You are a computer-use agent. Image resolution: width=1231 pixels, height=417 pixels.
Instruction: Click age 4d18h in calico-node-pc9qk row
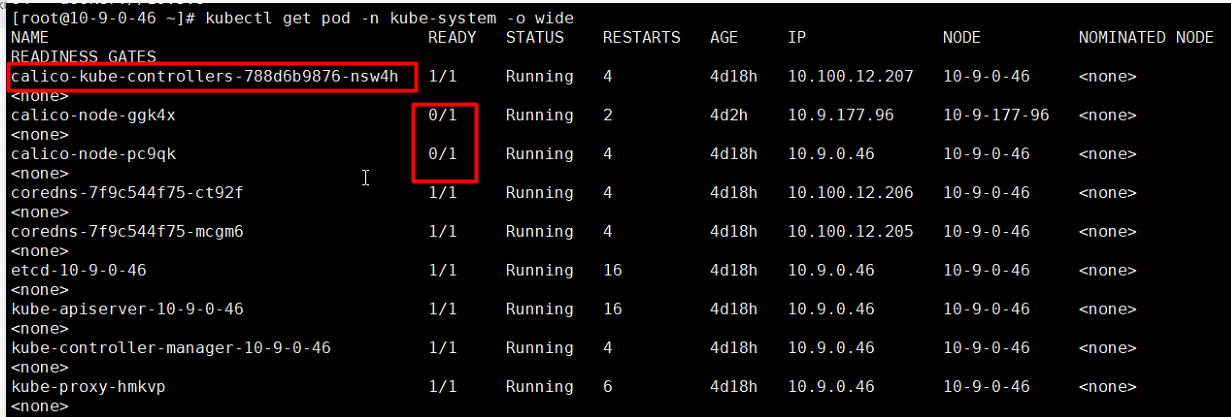coord(734,154)
